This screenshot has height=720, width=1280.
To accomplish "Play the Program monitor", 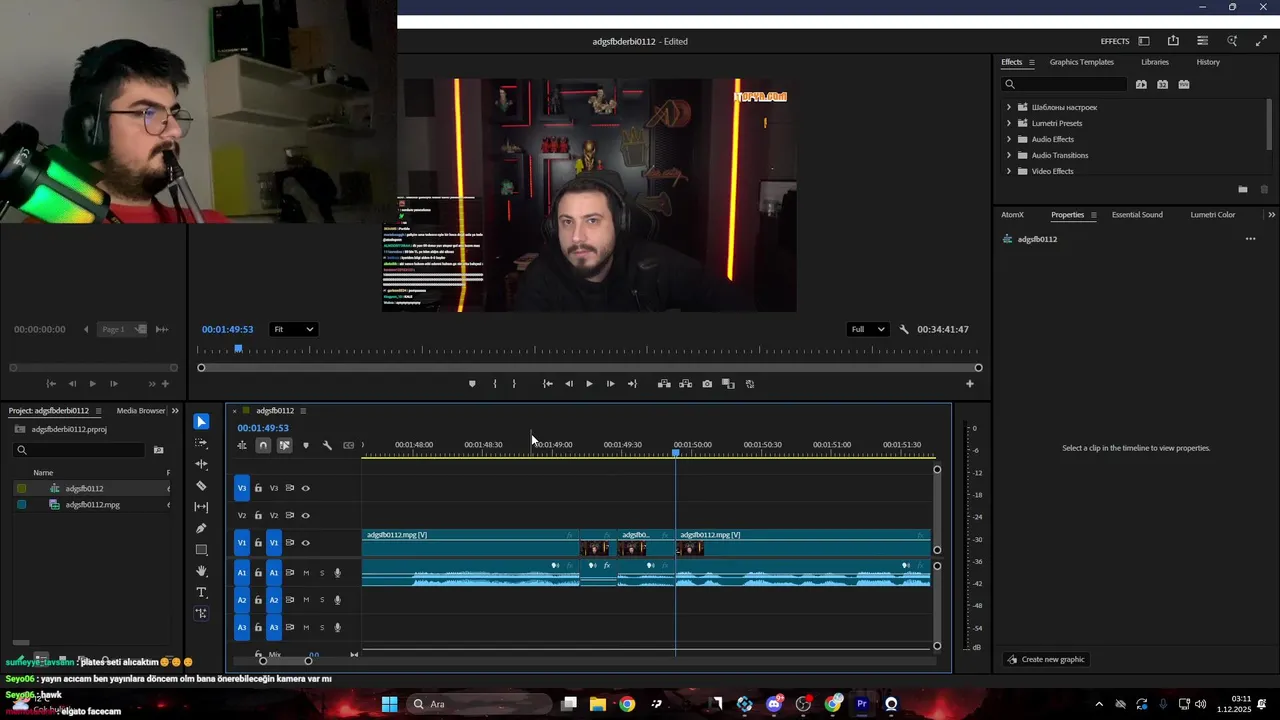I will [x=589, y=384].
